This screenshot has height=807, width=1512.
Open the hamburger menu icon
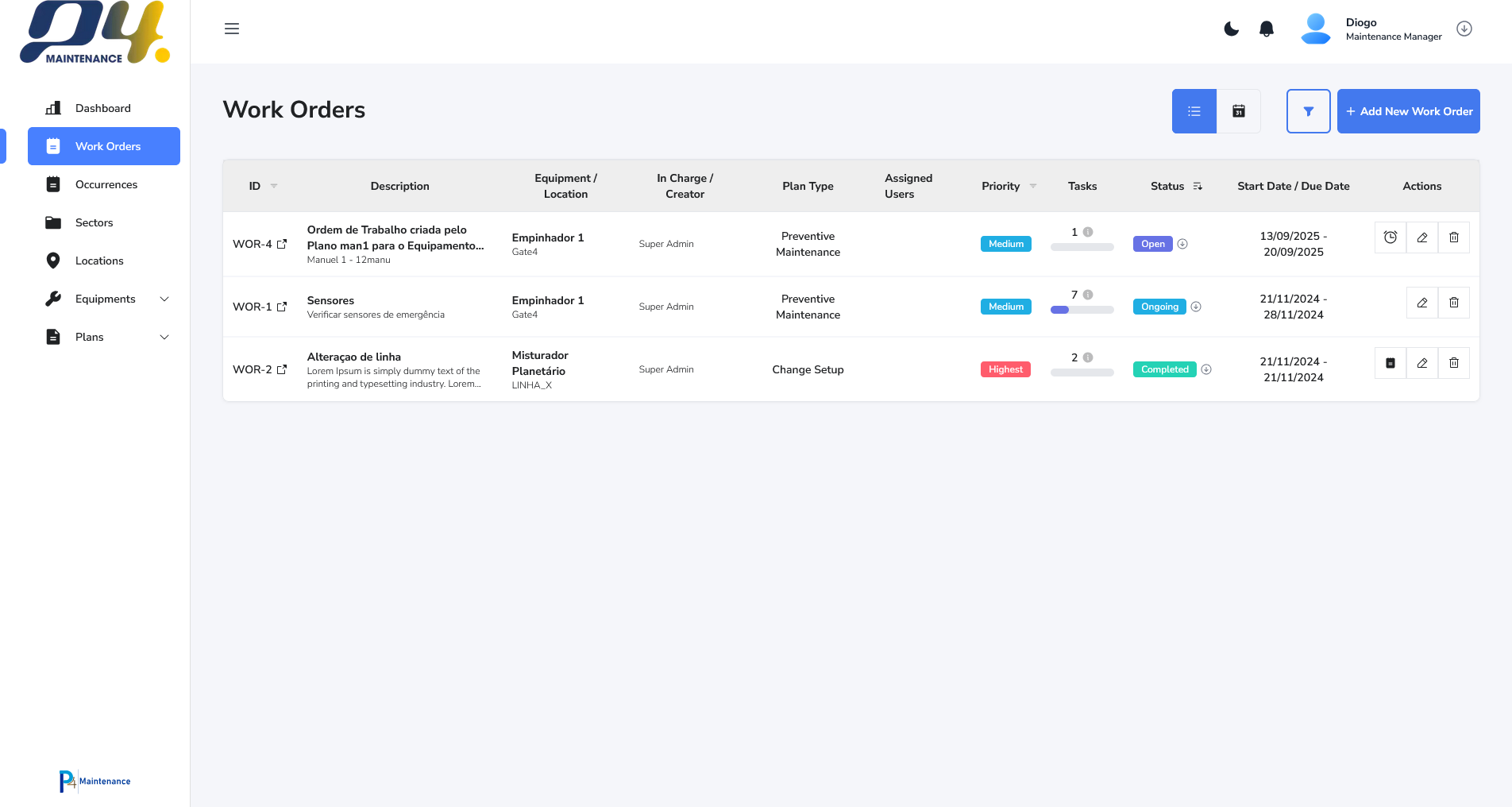coord(232,29)
